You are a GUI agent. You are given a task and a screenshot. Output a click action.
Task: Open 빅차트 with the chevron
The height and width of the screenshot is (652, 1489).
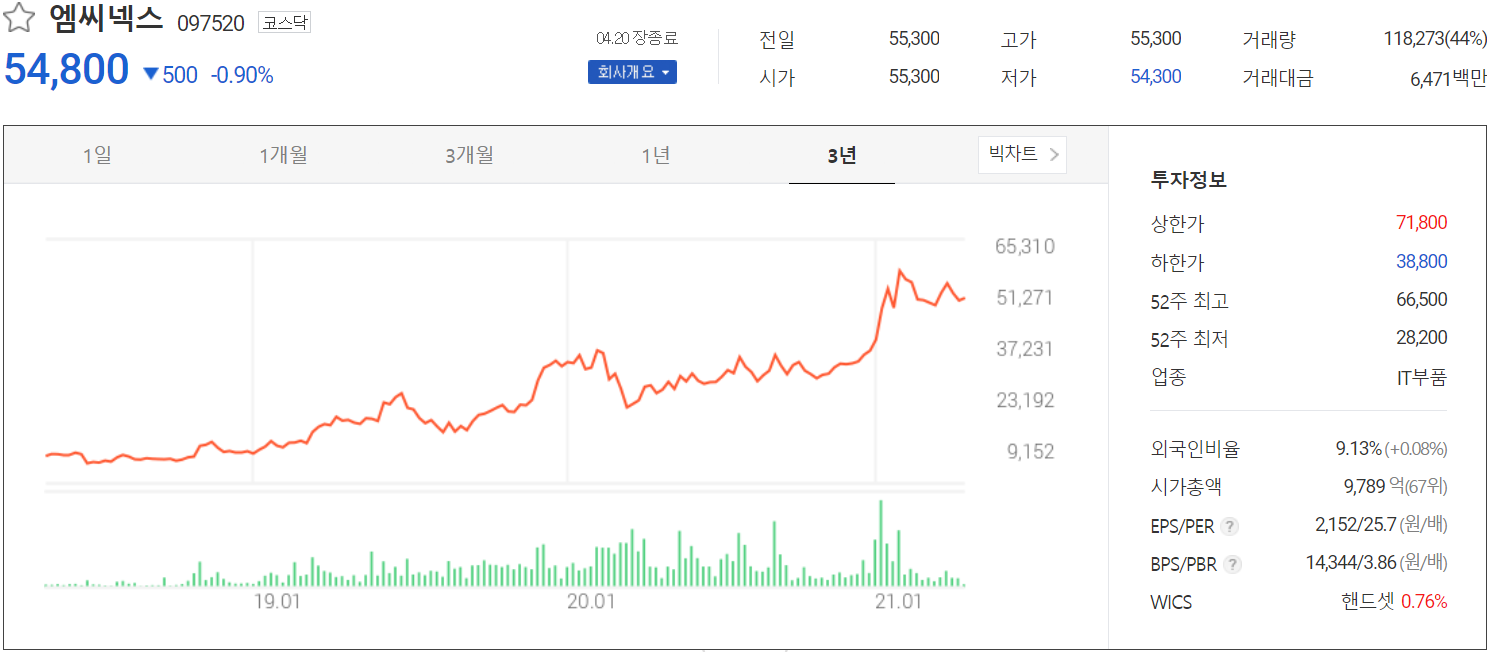[x=1022, y=155]
